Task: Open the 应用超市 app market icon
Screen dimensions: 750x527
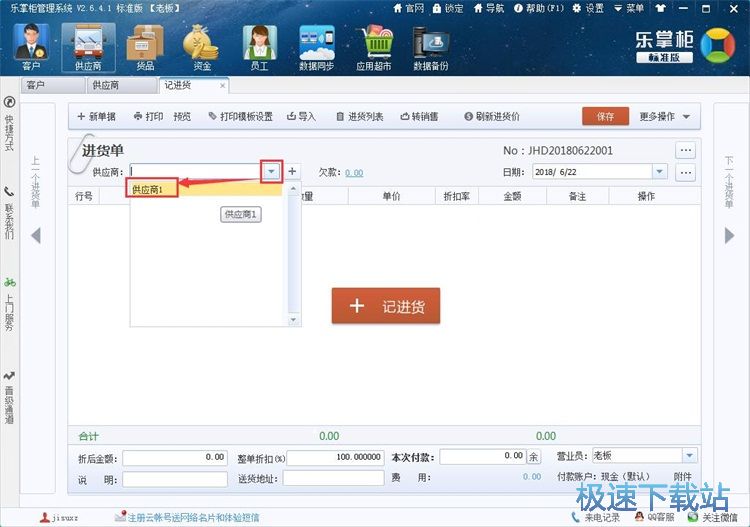Action: (x=374, y=47)
